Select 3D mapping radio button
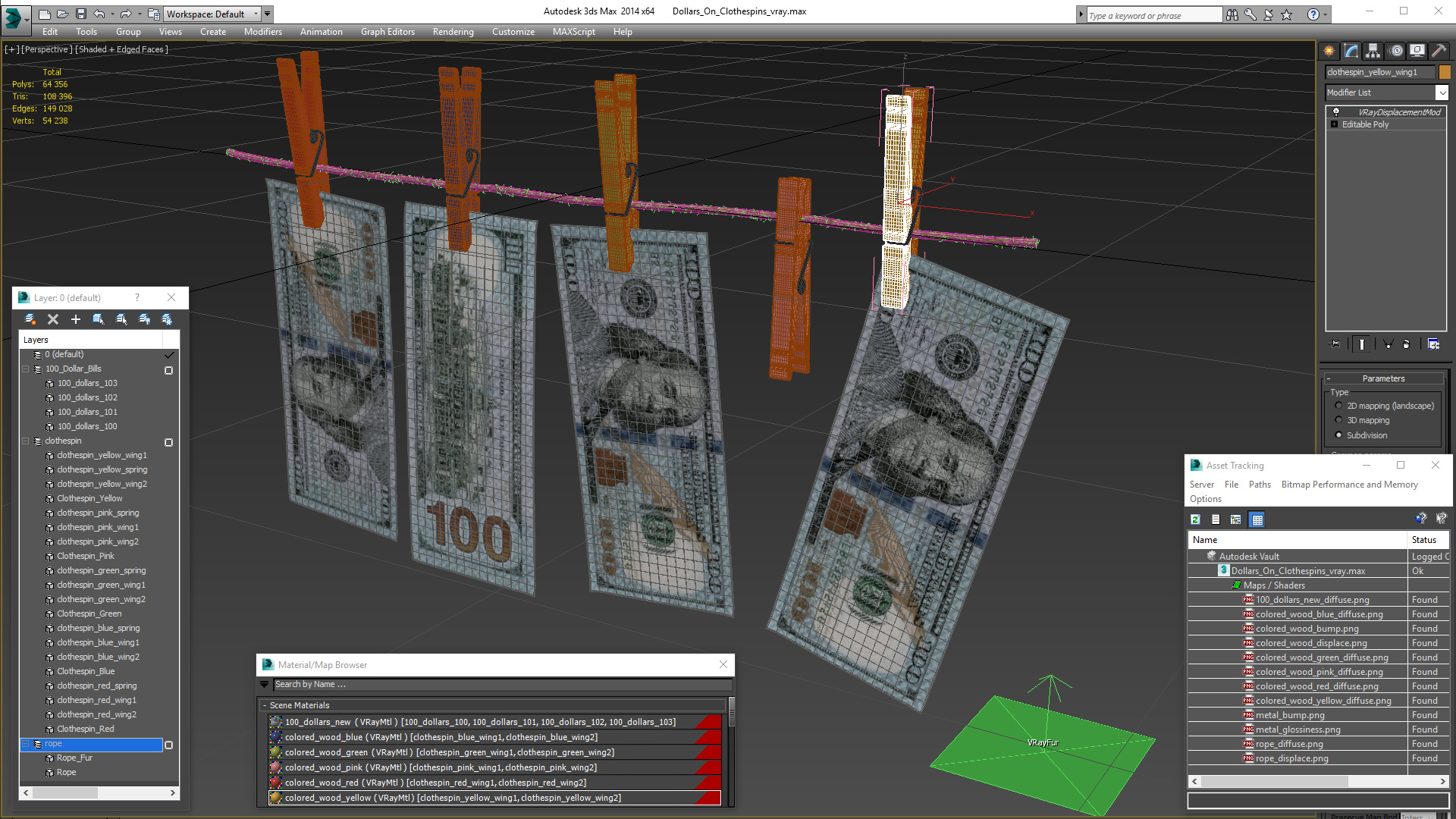This screenshot has width=1456, height=819. pyautogui.click(x=1338, y=420)
